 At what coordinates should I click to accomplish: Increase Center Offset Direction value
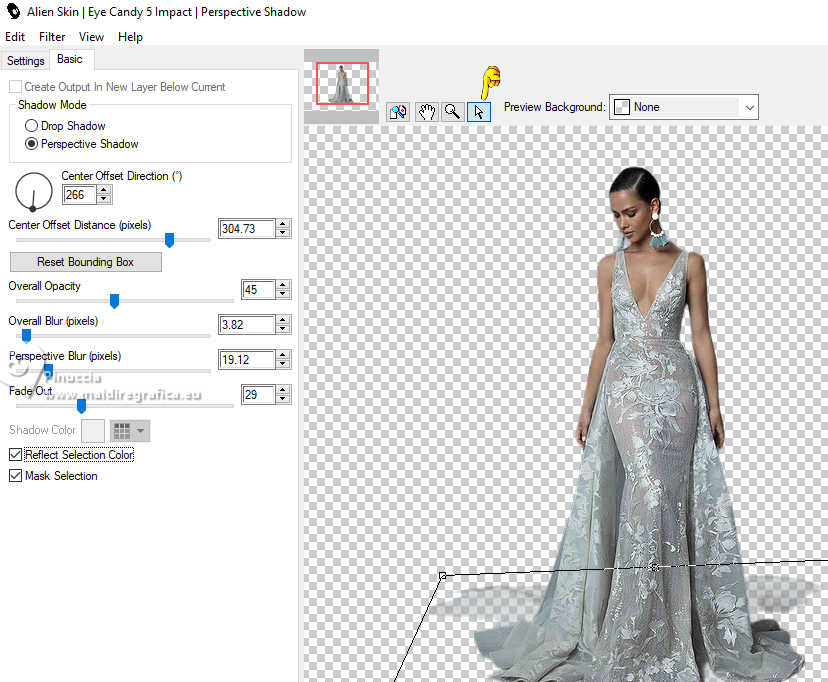coord(104,190)
